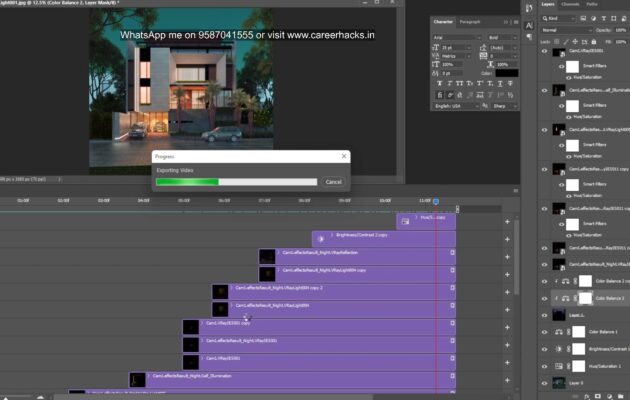Hide the Hue/Saturation 1 adjustment layer

click(545, 365)
